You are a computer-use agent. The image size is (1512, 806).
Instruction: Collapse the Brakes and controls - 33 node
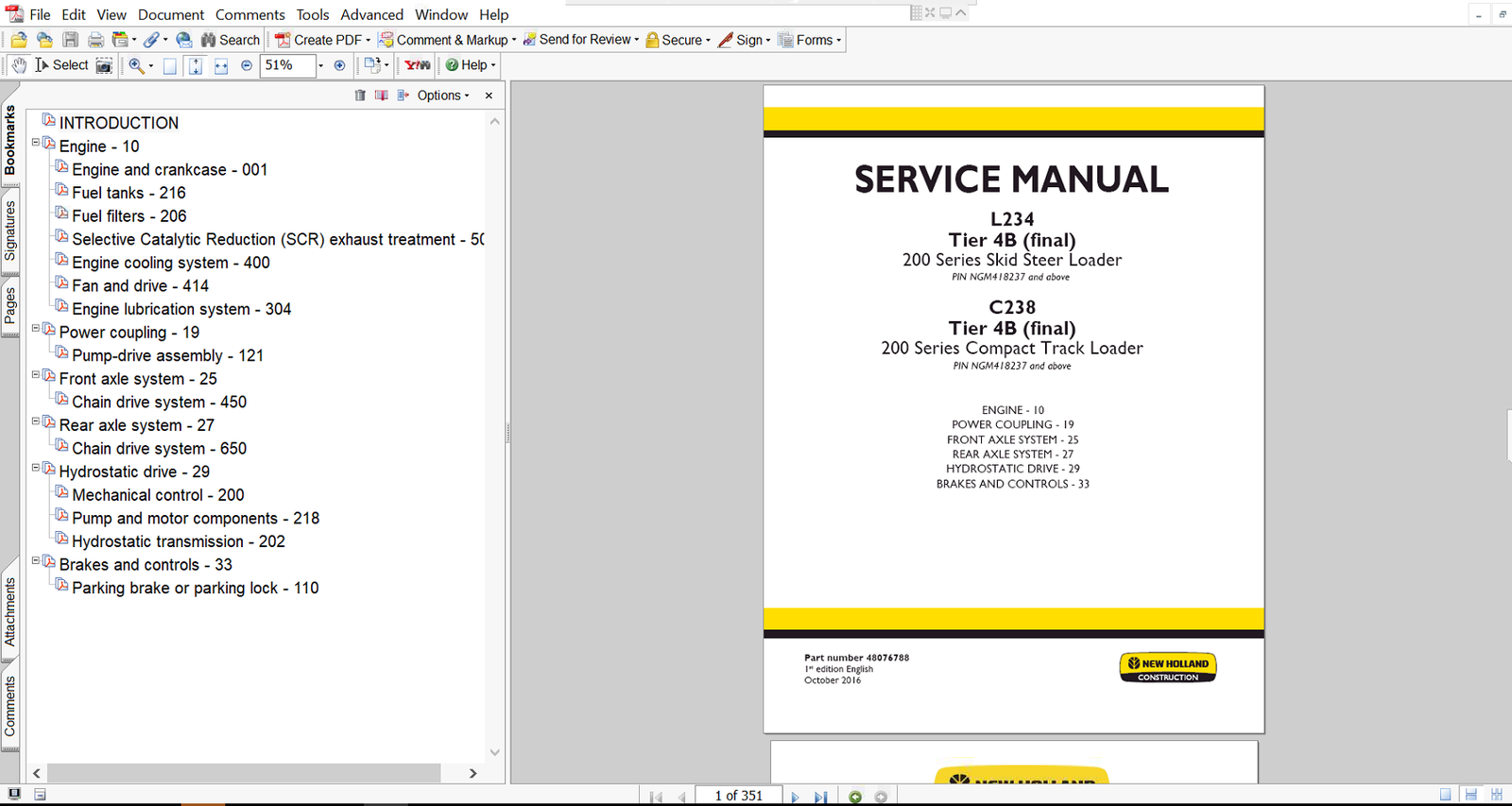click(36, 560)
